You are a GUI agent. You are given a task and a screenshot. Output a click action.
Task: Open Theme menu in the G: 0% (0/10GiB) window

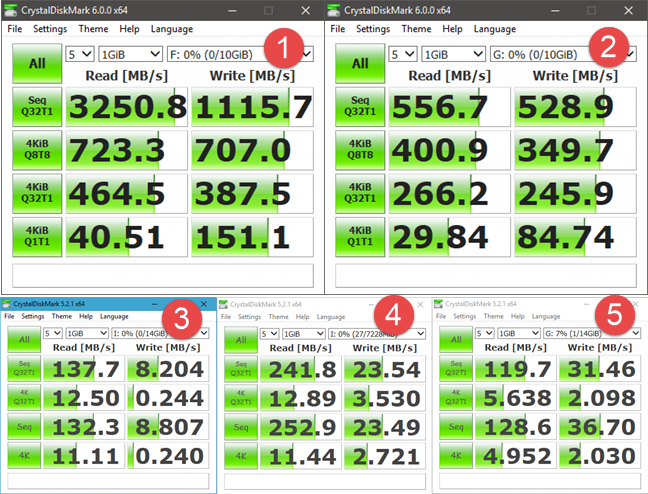pos(416,29)
